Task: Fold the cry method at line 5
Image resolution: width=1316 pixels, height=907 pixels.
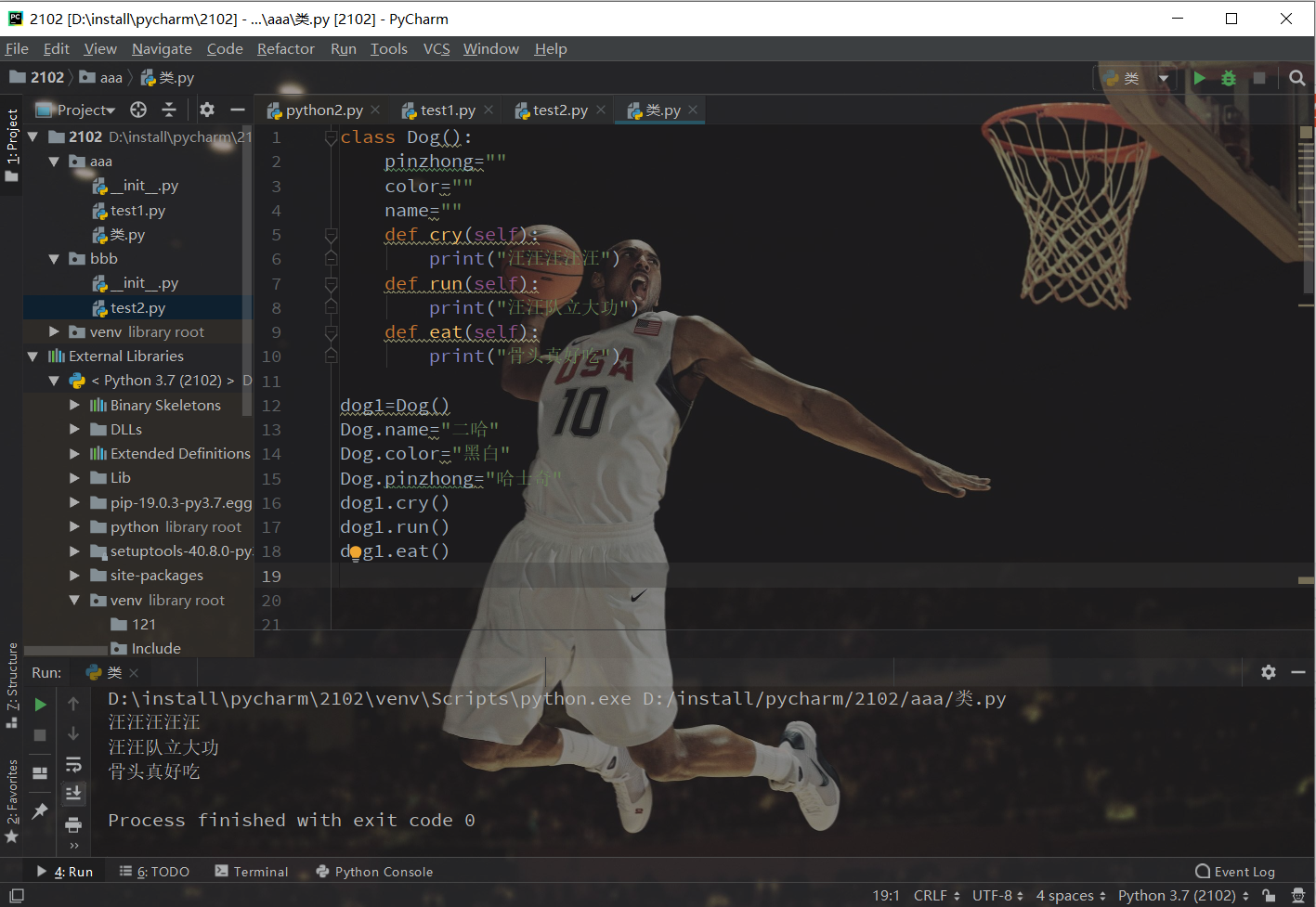Action: coord(331,235)
